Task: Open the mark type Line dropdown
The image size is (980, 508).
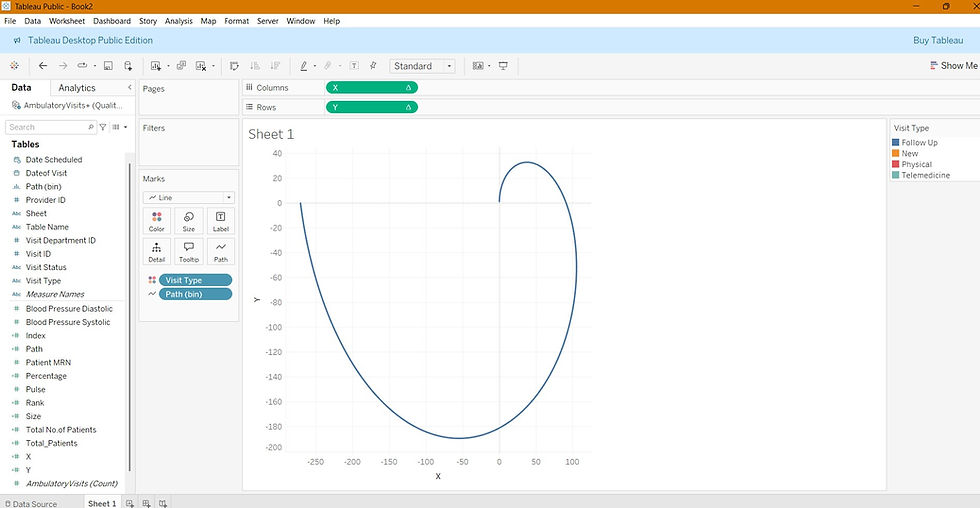Action: [189, 197]
